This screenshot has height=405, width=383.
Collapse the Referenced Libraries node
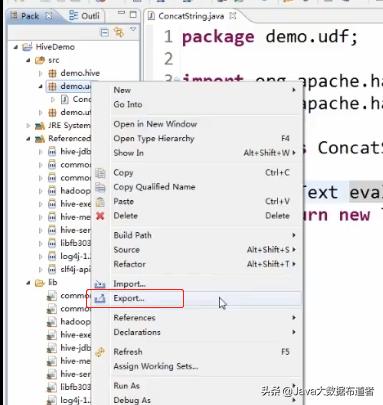pos(28,139)
